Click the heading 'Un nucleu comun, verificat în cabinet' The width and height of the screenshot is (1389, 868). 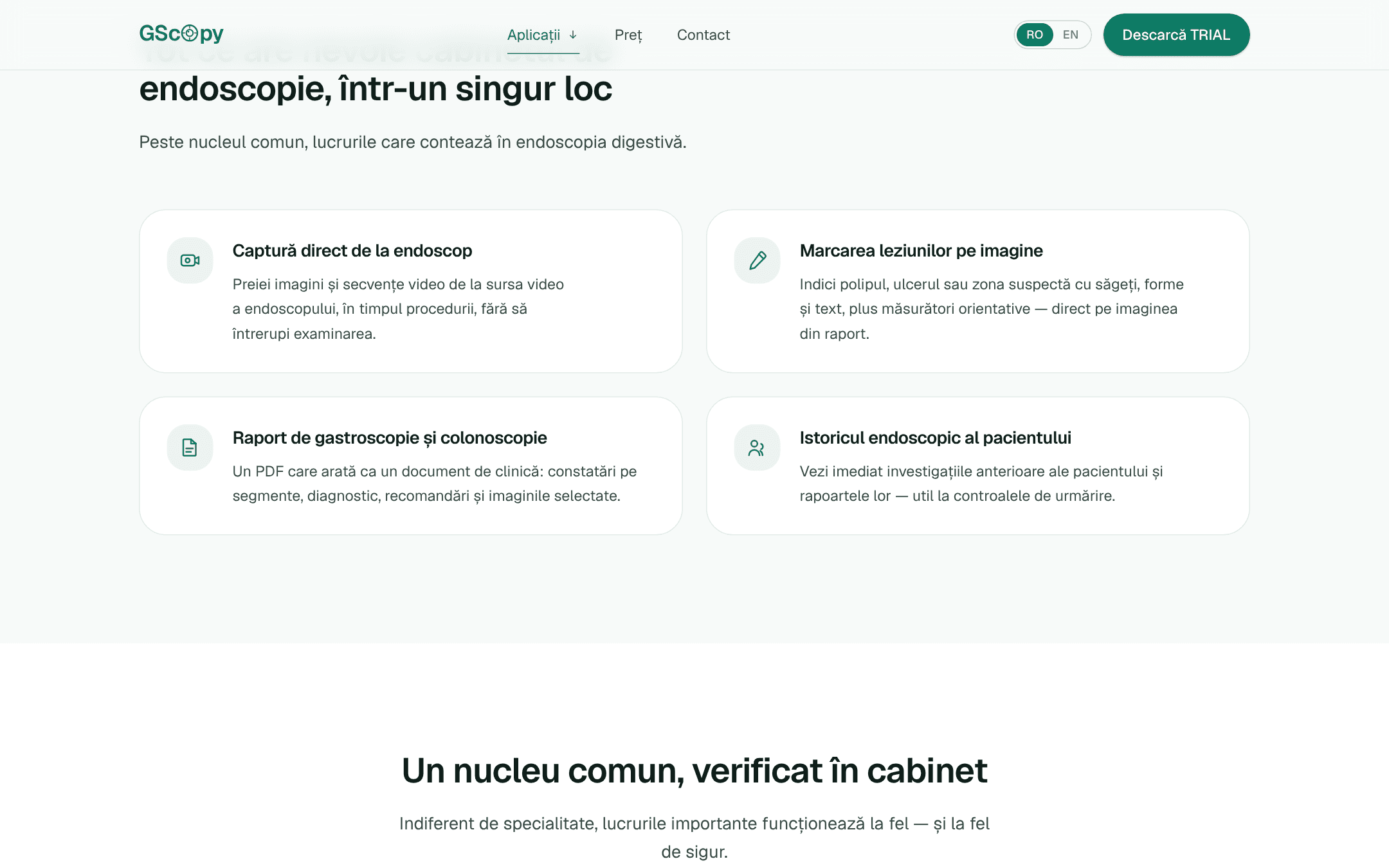694,770
